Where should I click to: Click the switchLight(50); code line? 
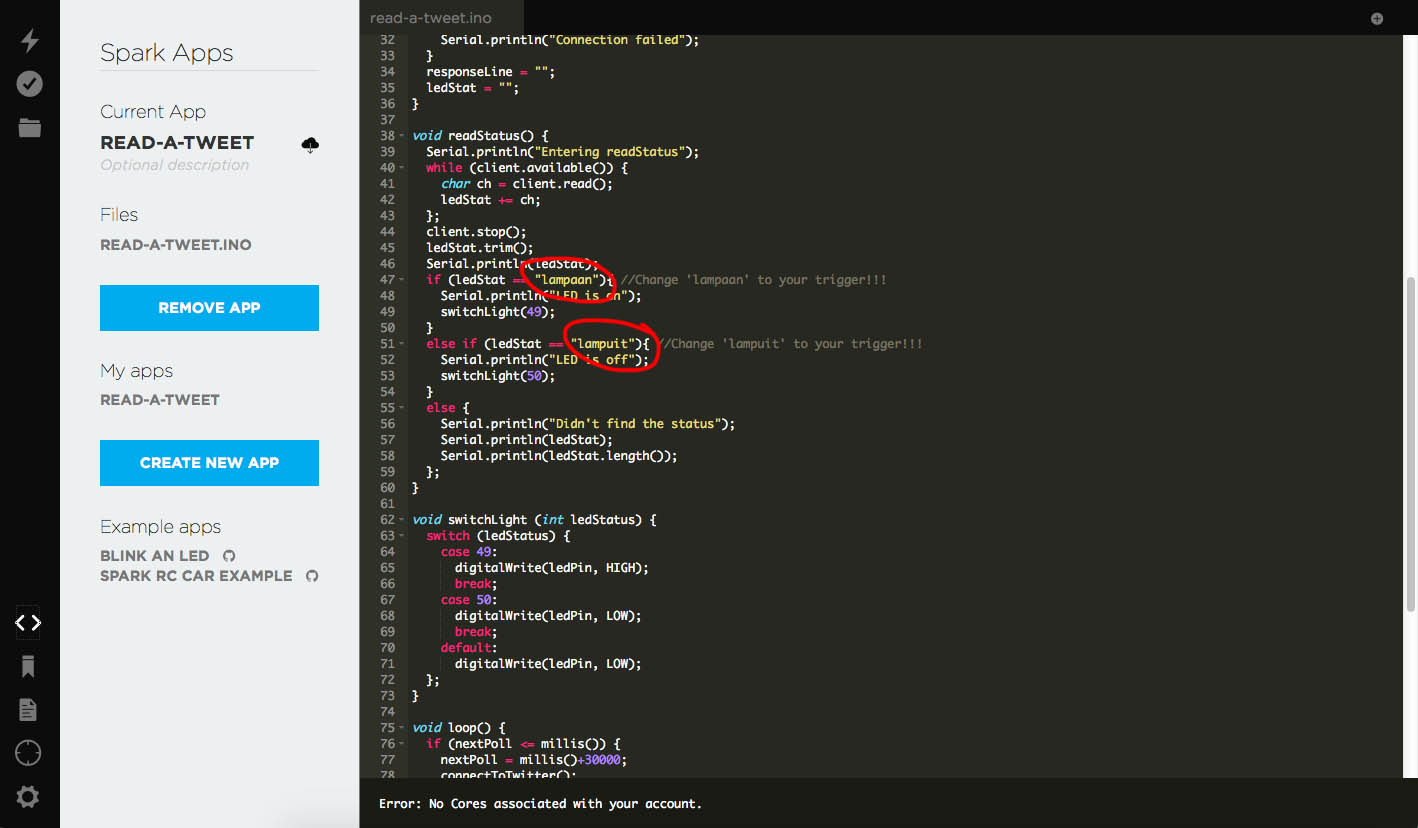pos(498,375)
